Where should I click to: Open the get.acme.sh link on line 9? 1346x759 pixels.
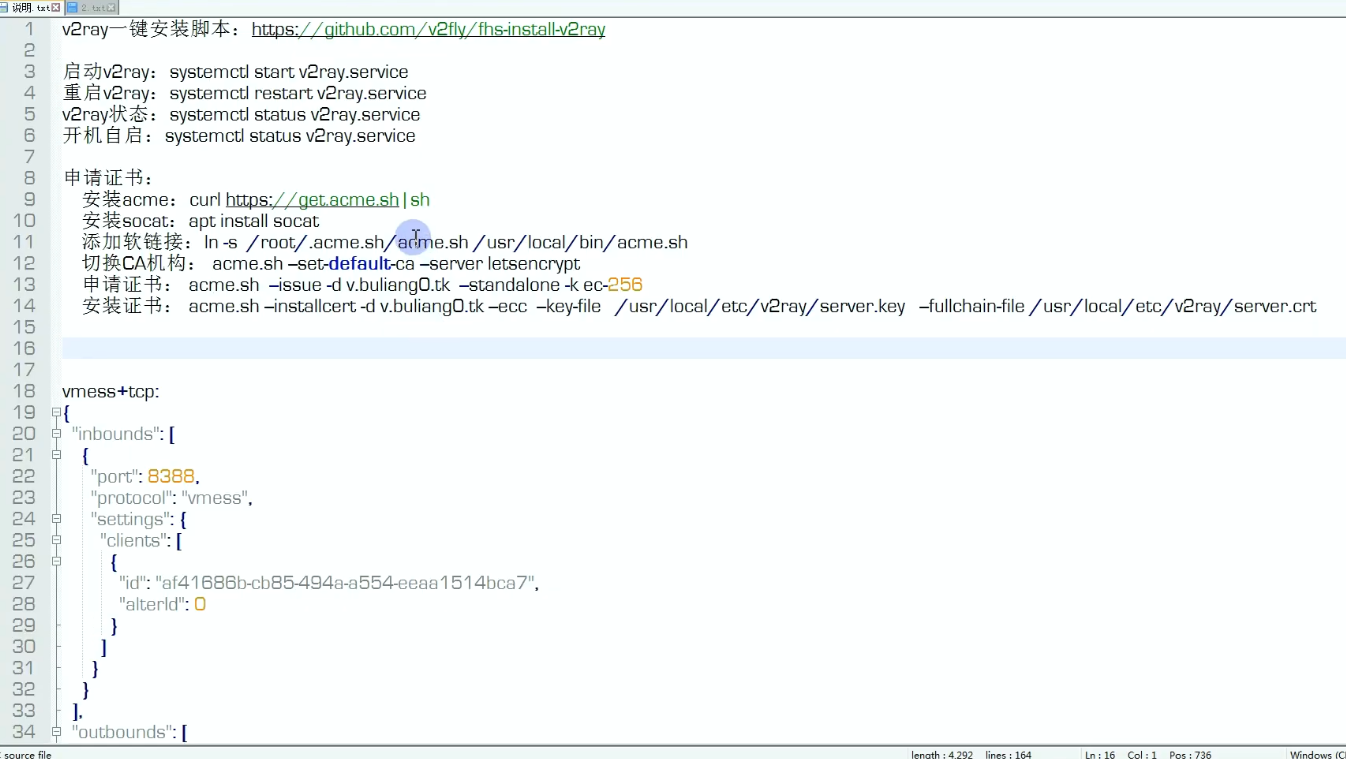click(312, 200)
